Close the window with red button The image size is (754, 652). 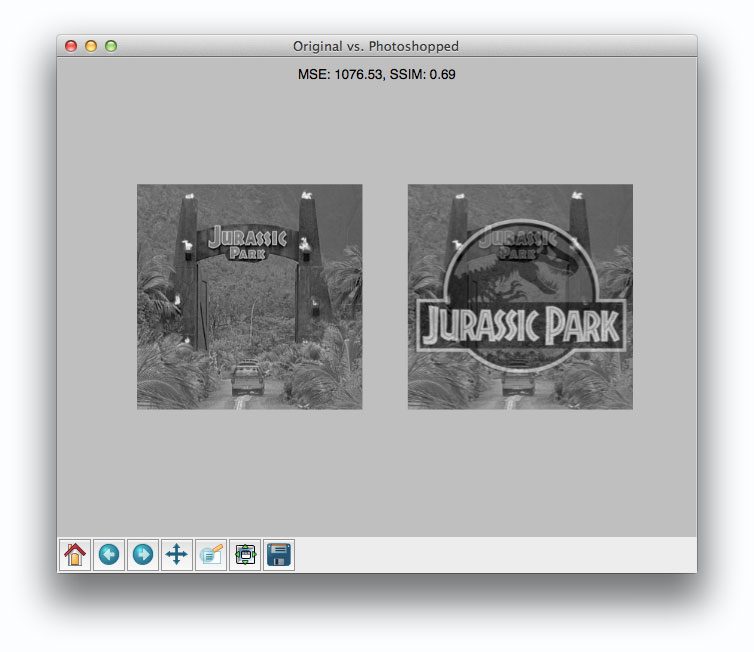click(71, 46)
